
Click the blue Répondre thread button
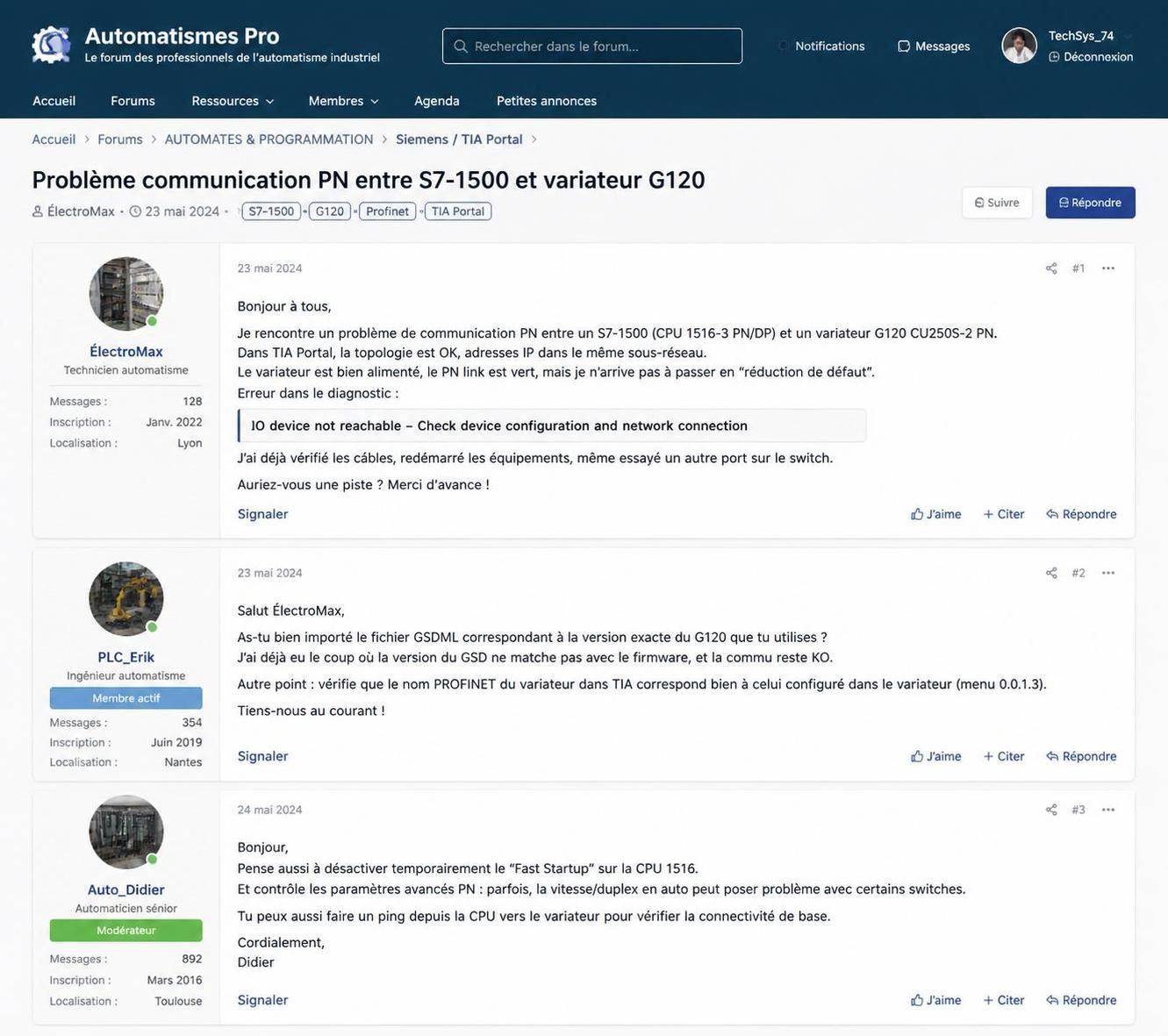[x=1090, y=203]
